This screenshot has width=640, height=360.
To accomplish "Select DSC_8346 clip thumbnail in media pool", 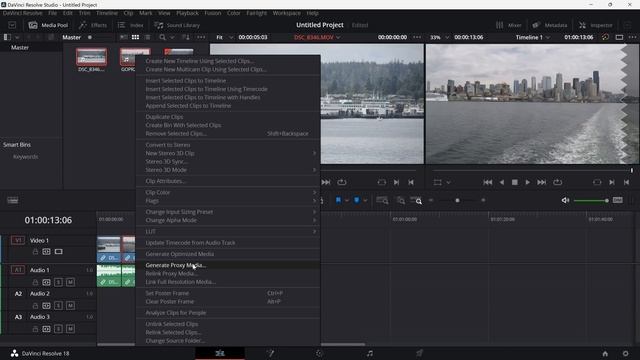I will click(x=91, y=57).
